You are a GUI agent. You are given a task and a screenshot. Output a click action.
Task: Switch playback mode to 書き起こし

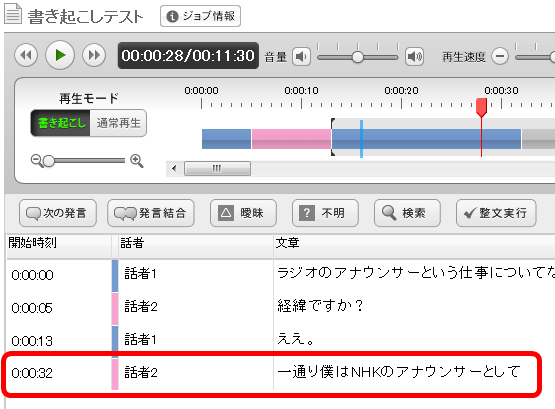point(61,123)
